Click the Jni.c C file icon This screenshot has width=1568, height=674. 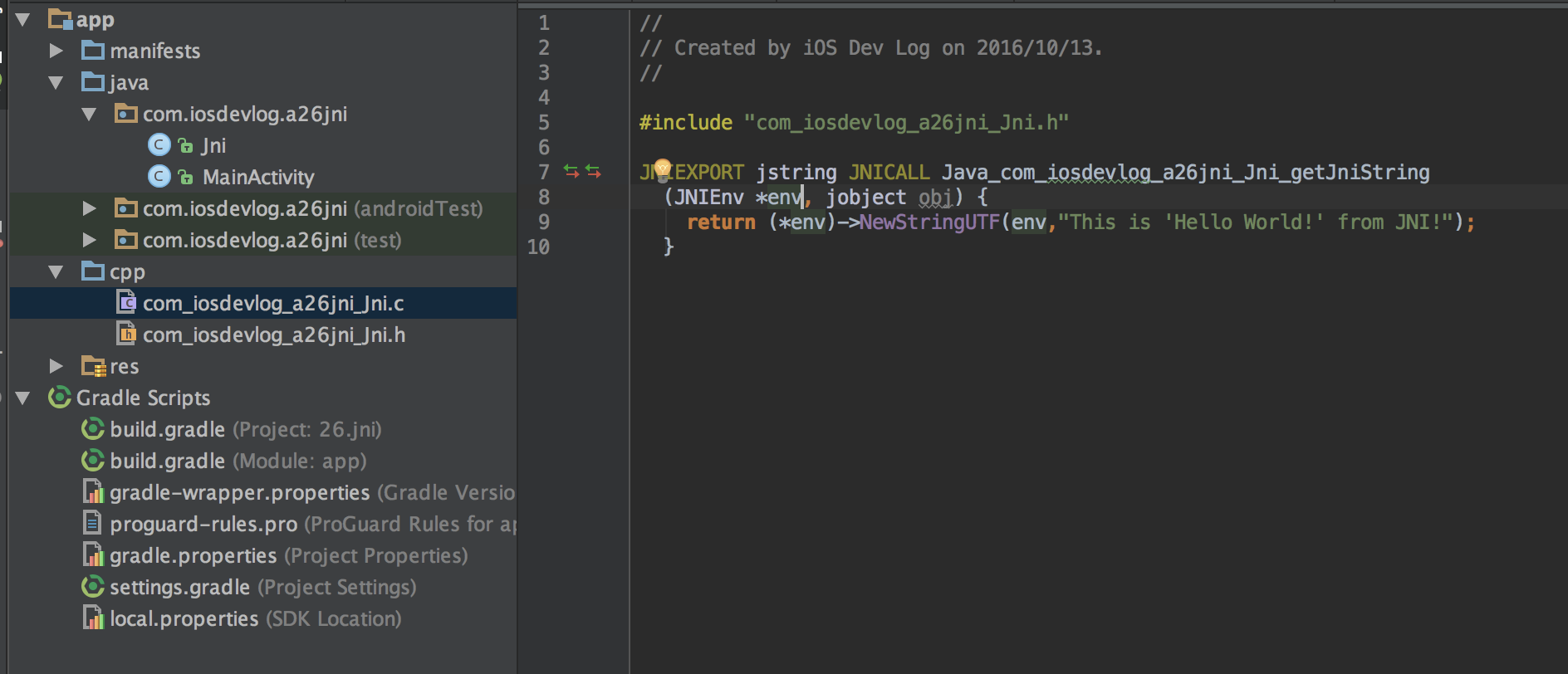[127, 303]
